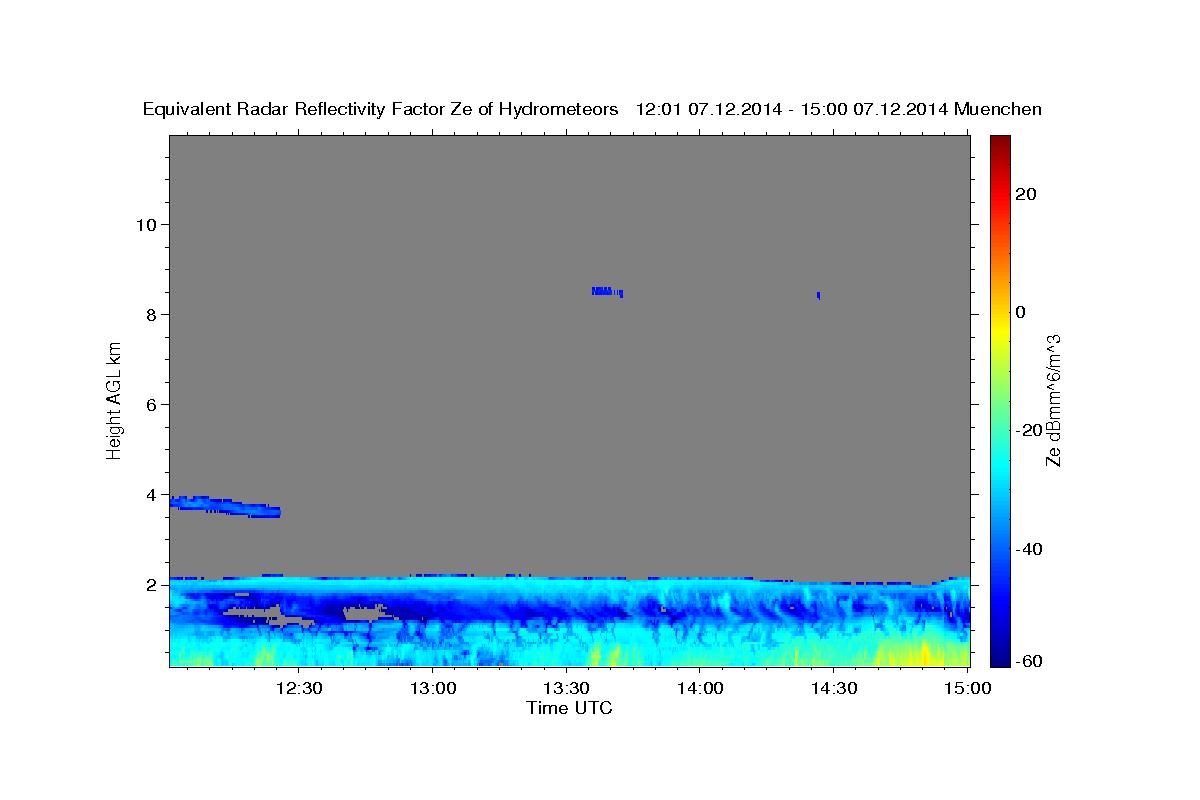Click the height tick label 8

coord(150,314)
